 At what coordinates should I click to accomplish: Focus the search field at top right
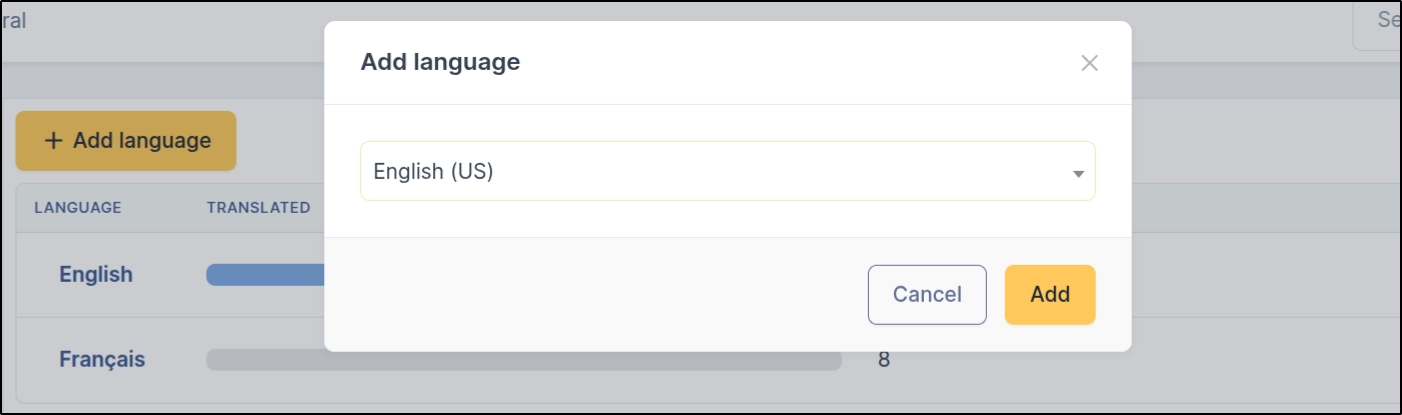(1380, 21)
